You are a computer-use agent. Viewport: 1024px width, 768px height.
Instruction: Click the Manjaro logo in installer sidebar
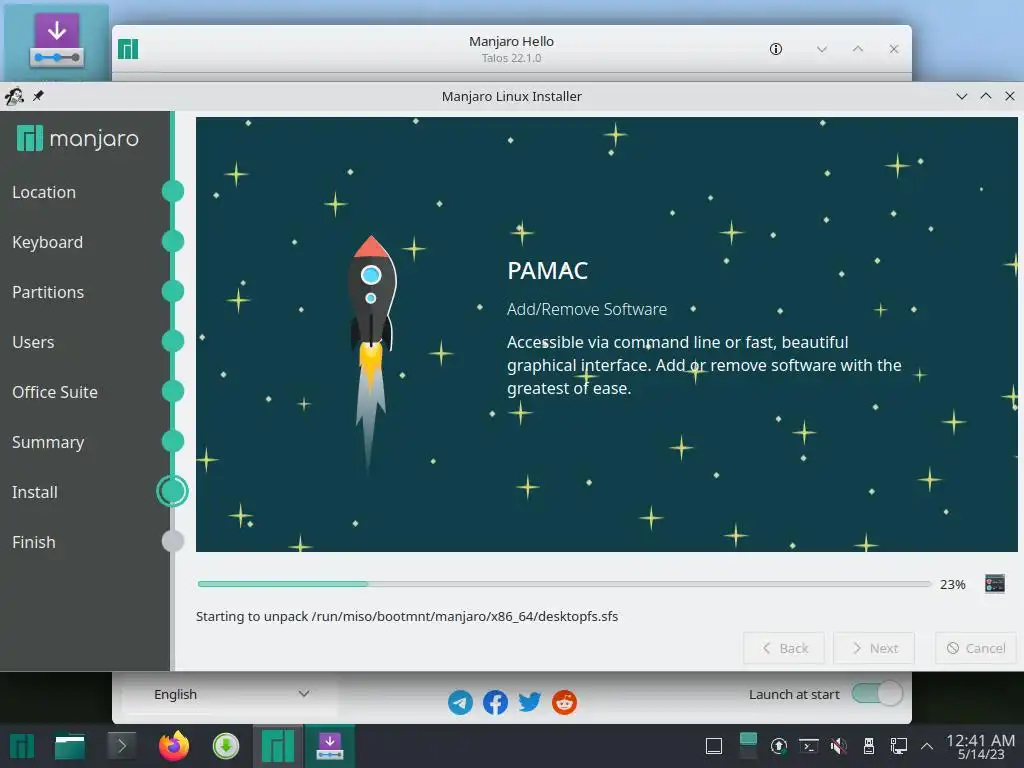pyautogui.click(x=78, y=138)
